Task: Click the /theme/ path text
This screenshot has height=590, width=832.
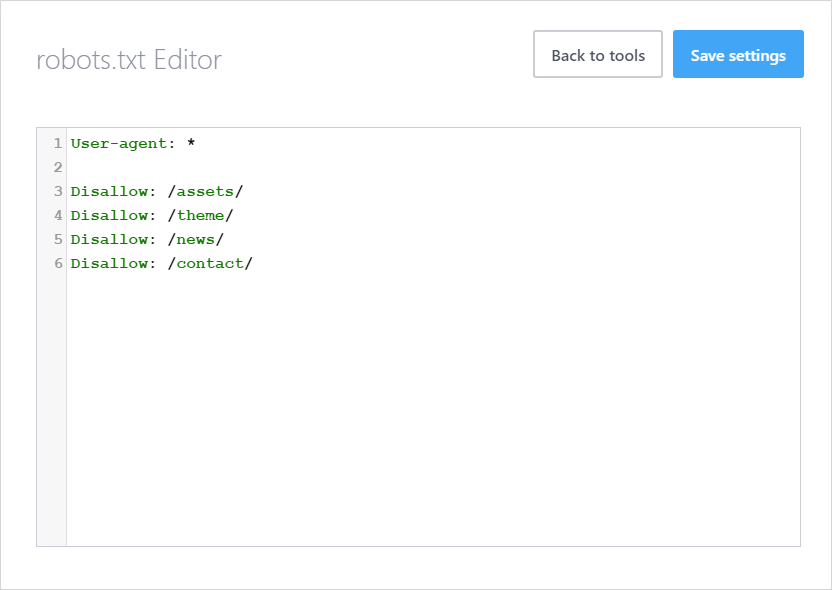Action: [202, 215]
